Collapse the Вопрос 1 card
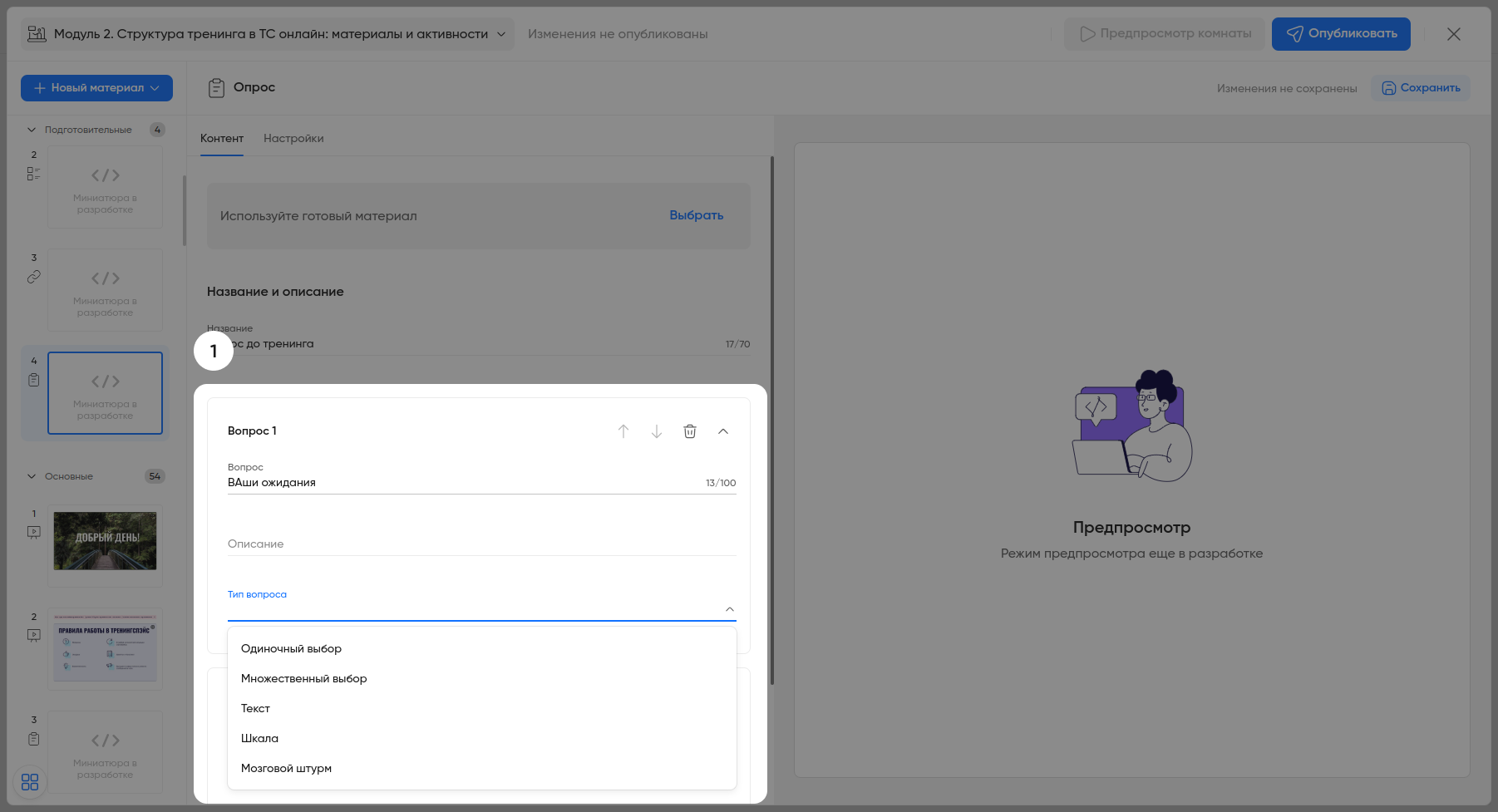This screenshot has height=812, width=1498. [723, 431]
